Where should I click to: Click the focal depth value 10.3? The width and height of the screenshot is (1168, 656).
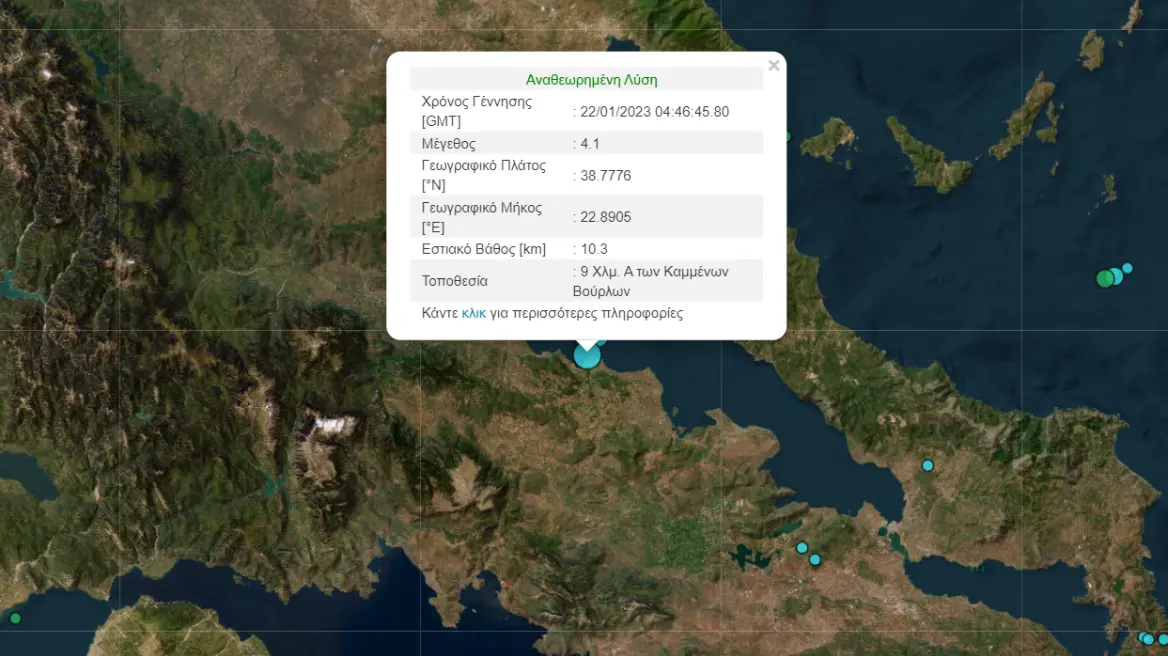pyautogui.click(x=594, y=249)
